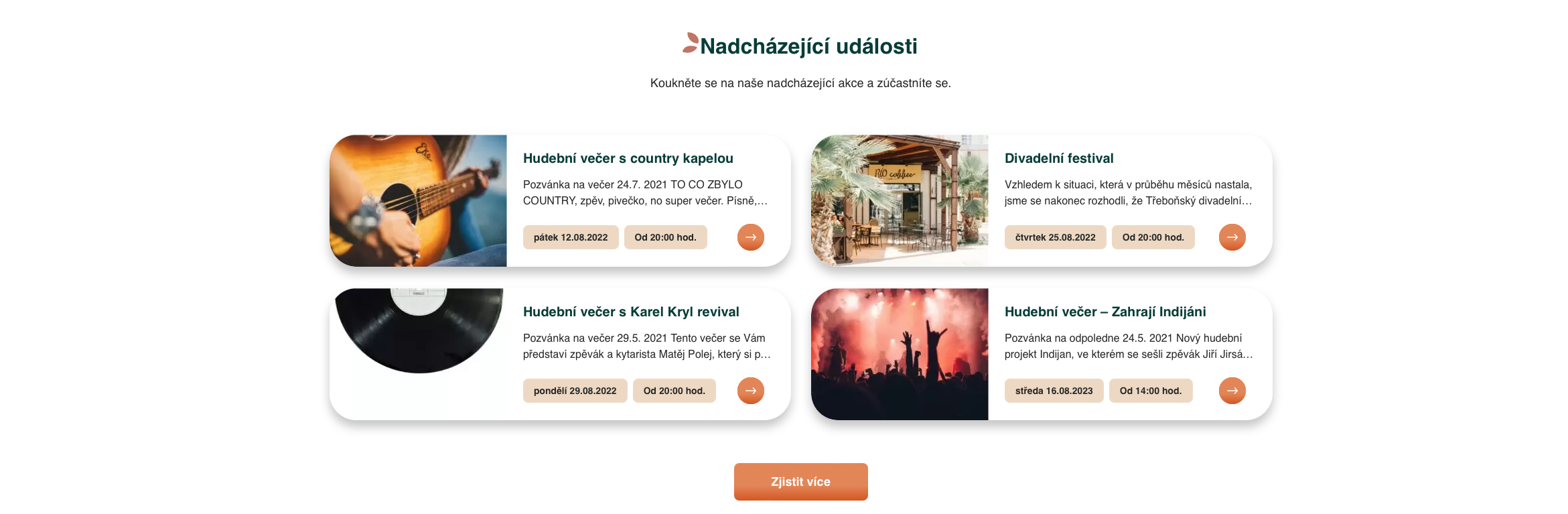
Task: Open Zahrají Indijáni event arrow button
Action: (1232, 391)
